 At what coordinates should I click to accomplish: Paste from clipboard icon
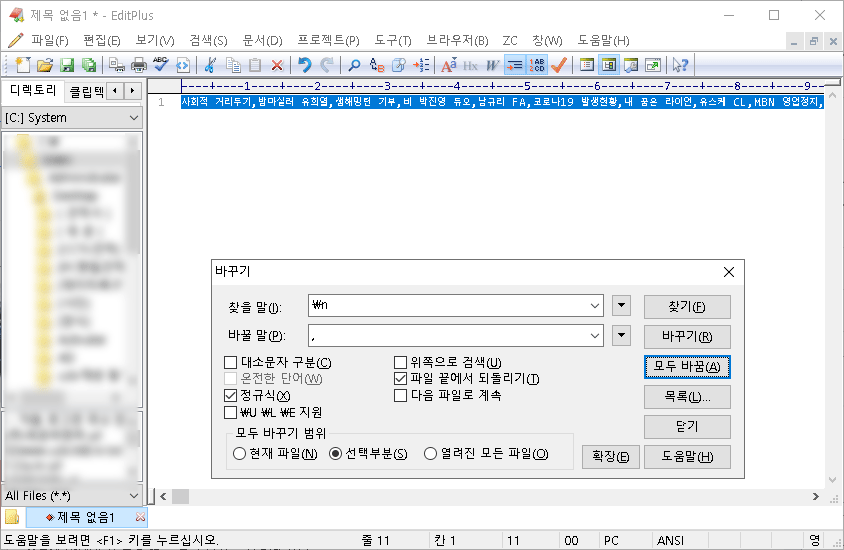pos(255,65)
